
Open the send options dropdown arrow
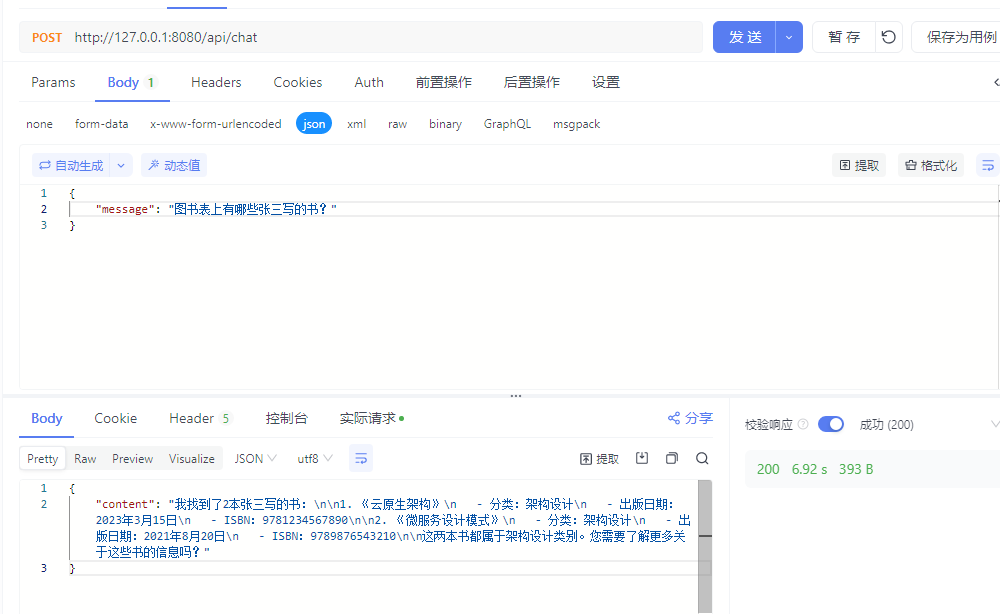789,37
